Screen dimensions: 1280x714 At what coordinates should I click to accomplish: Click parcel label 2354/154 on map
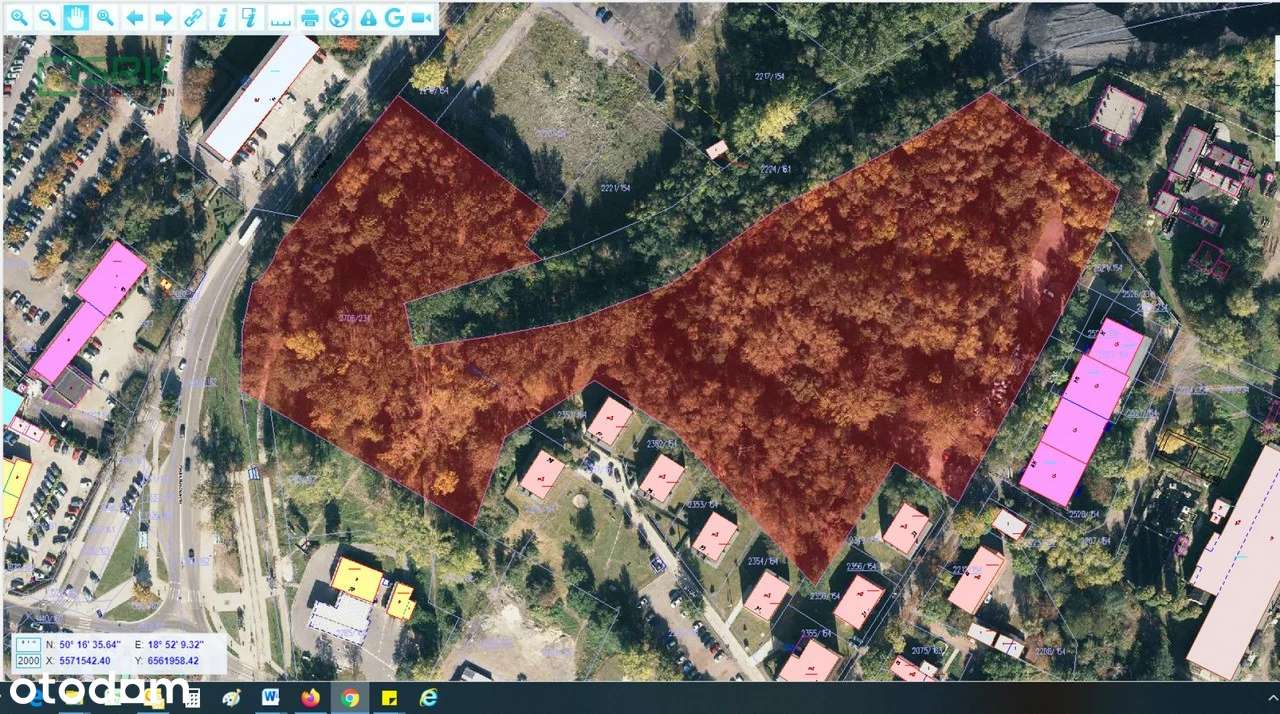[765, 562]
